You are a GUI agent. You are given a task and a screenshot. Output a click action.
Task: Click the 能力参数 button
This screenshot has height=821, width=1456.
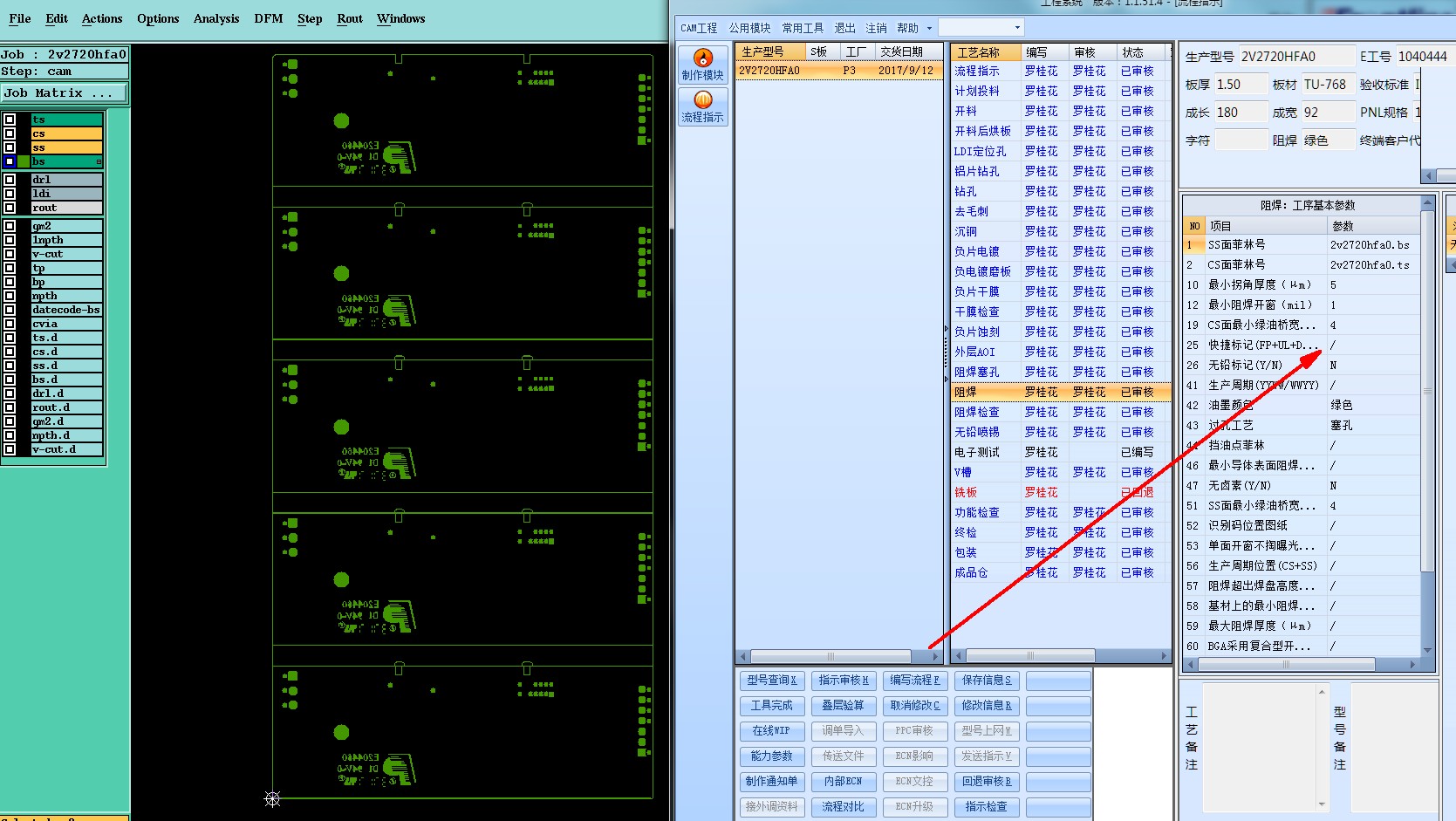pos(771,756)
